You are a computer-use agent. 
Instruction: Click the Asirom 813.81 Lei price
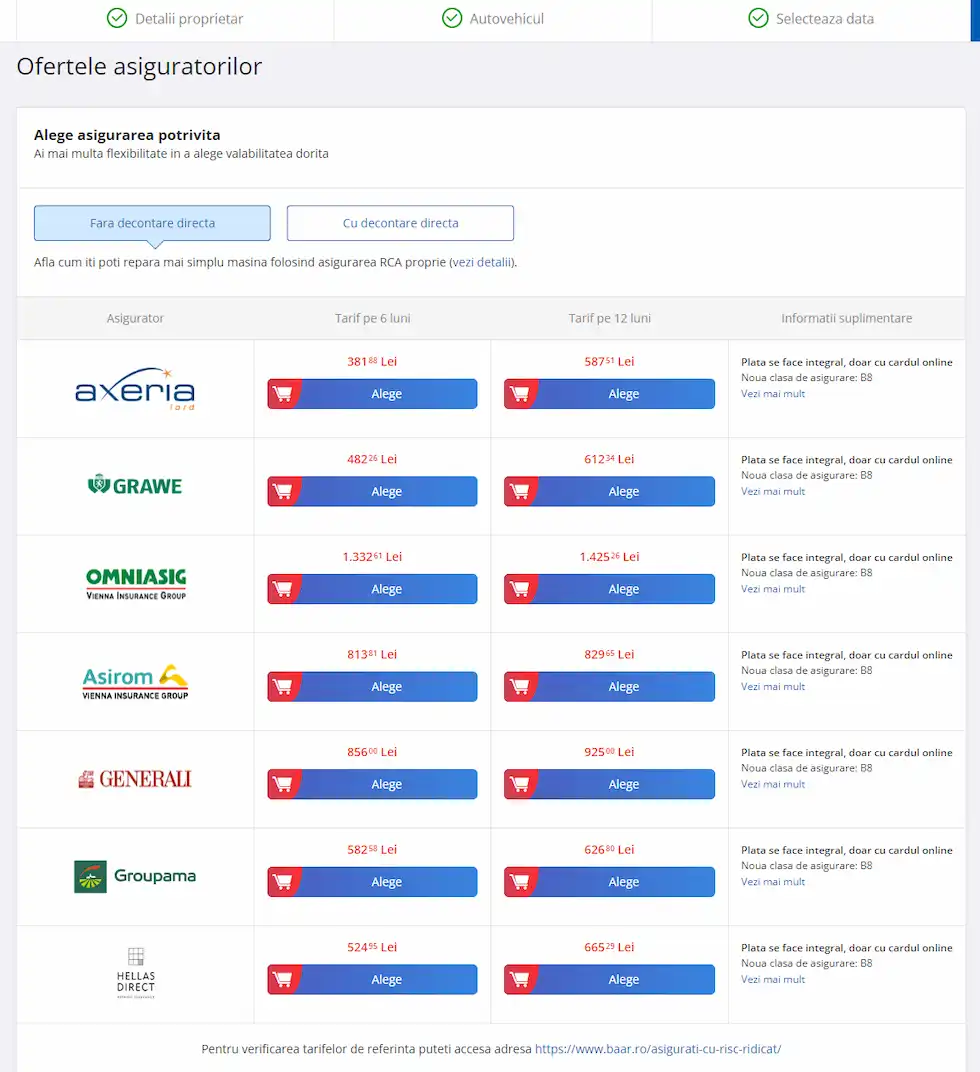[x=372, y=654]
